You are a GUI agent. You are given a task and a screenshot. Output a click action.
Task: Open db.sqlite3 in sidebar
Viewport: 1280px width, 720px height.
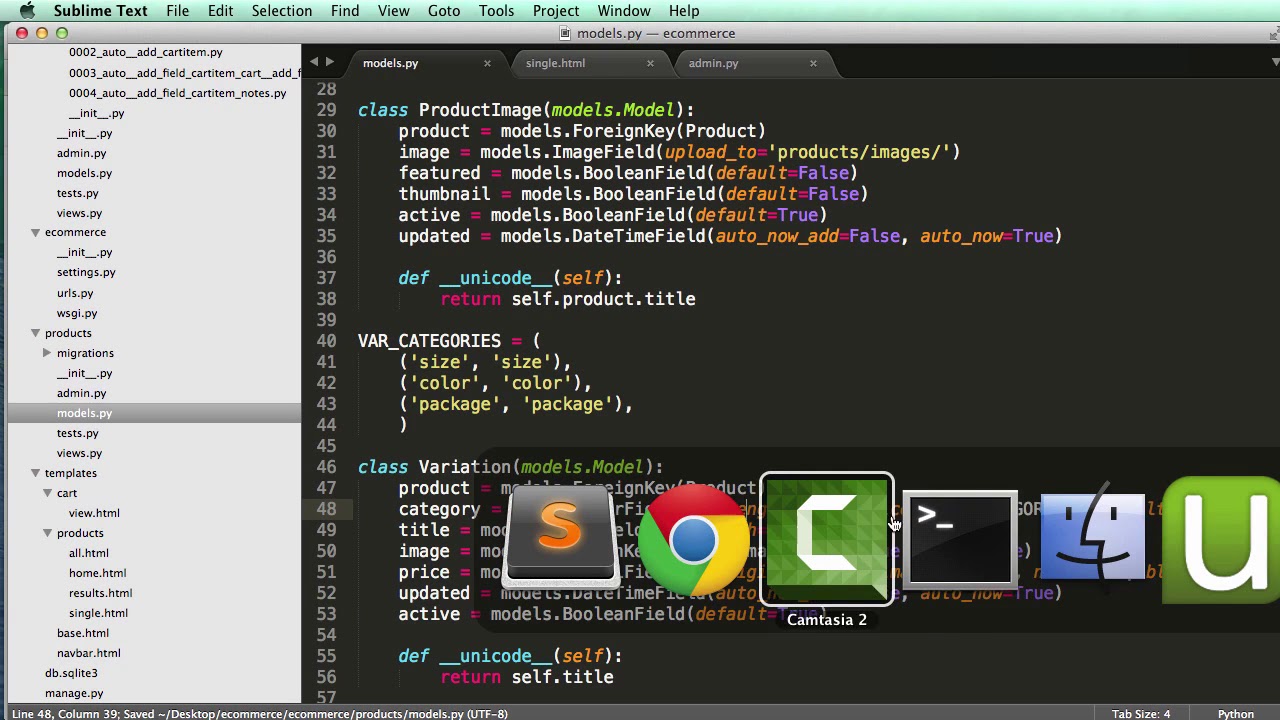click(71, 673)
